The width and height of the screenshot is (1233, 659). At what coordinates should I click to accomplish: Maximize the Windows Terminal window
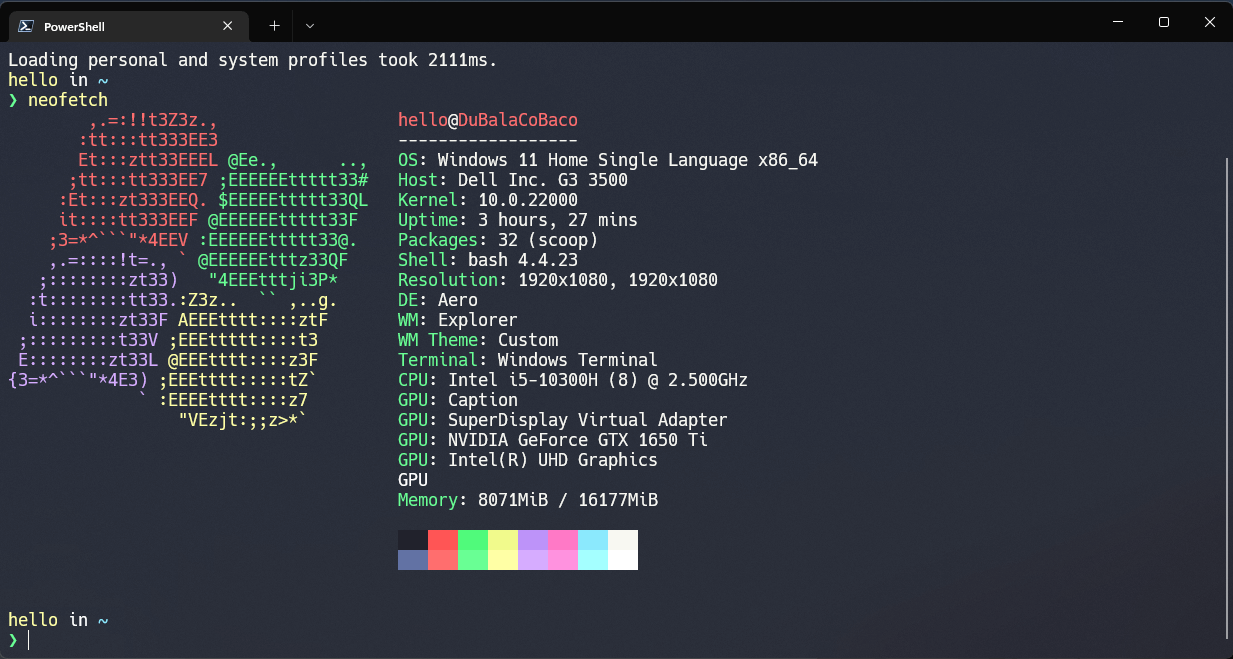tap(1164, 22)
